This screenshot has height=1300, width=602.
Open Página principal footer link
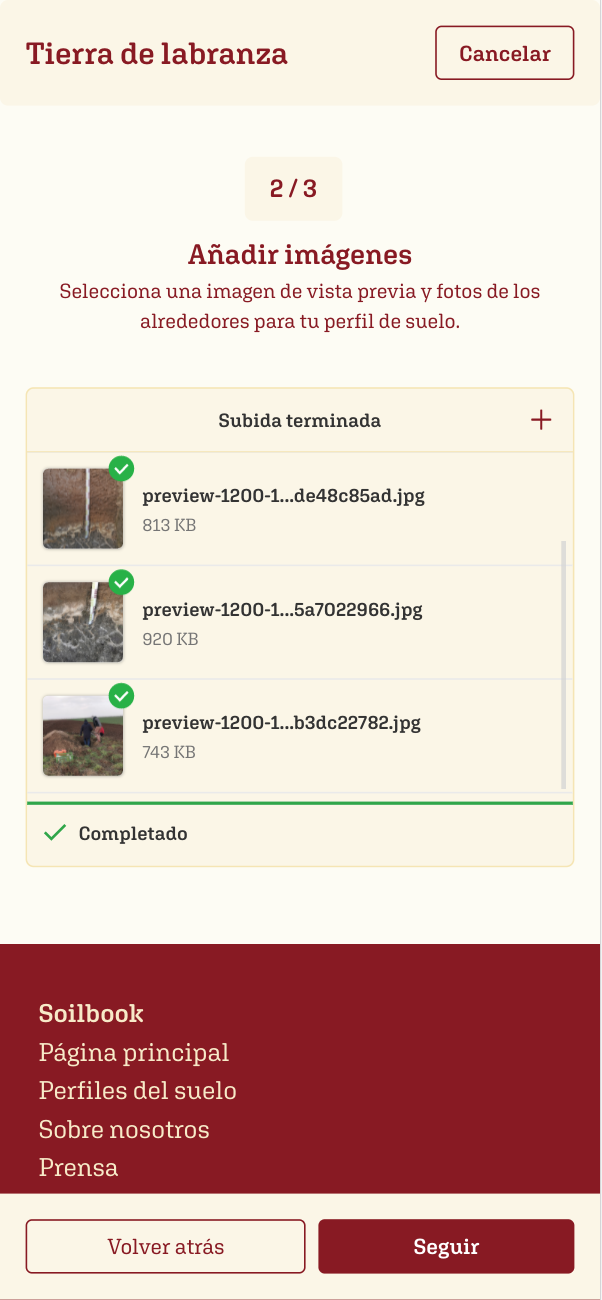click(134, 1053)
